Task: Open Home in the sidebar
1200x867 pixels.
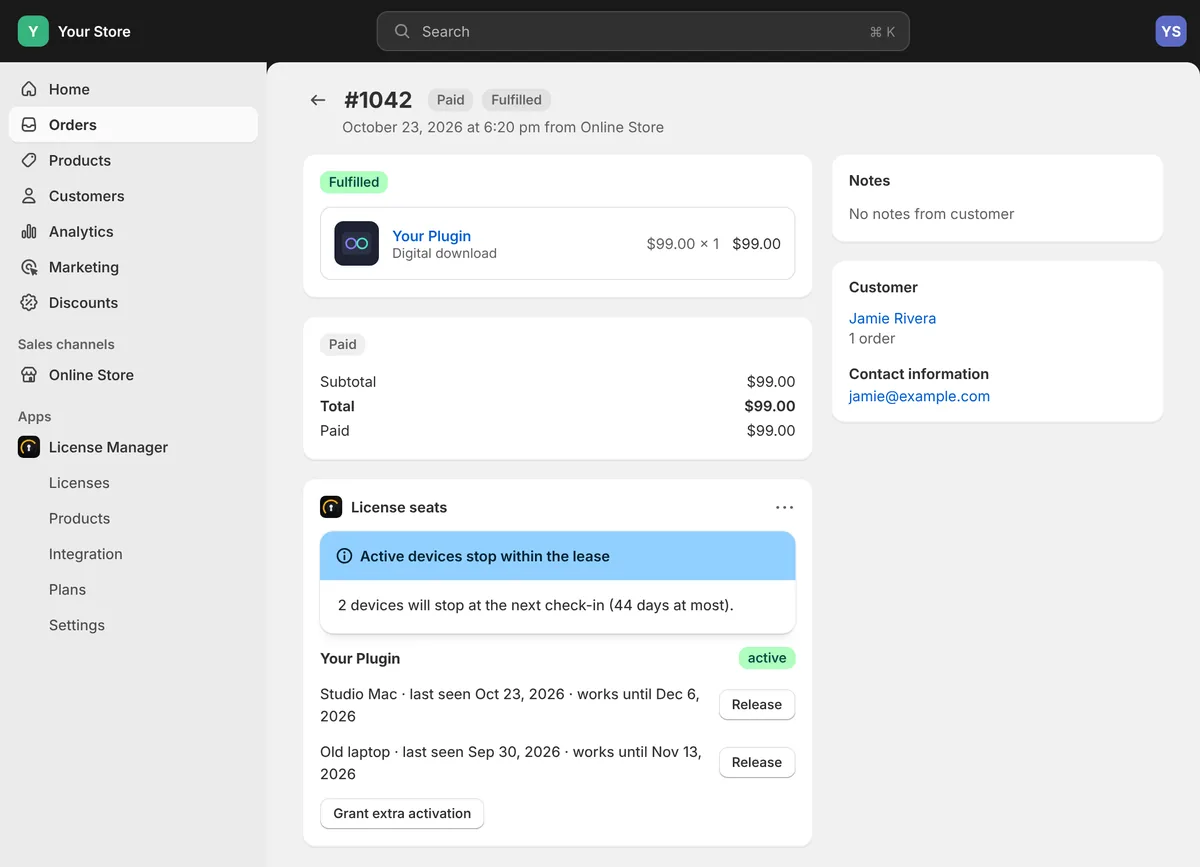Action: point(133,89)
